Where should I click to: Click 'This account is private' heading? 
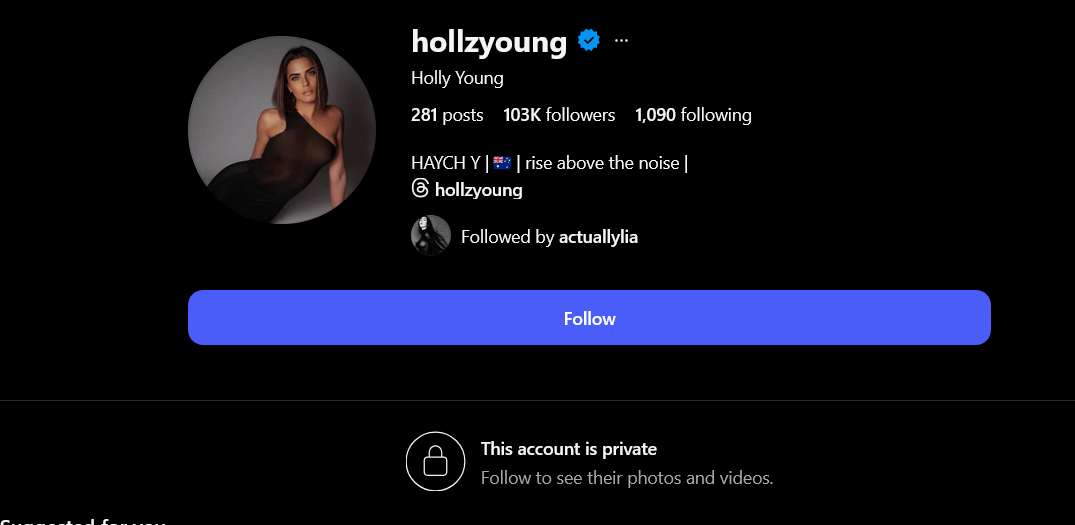click(568, 449)
